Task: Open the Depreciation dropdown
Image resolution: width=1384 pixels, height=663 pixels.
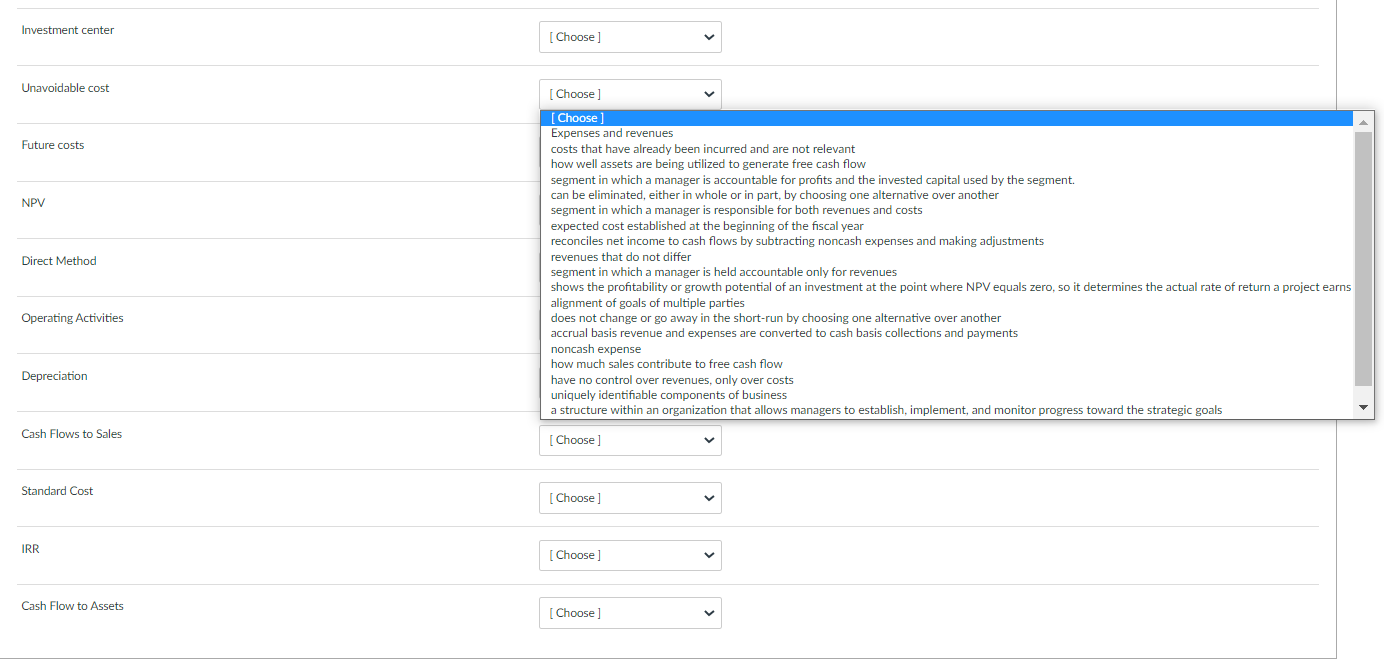Action: tap(630, 381)
